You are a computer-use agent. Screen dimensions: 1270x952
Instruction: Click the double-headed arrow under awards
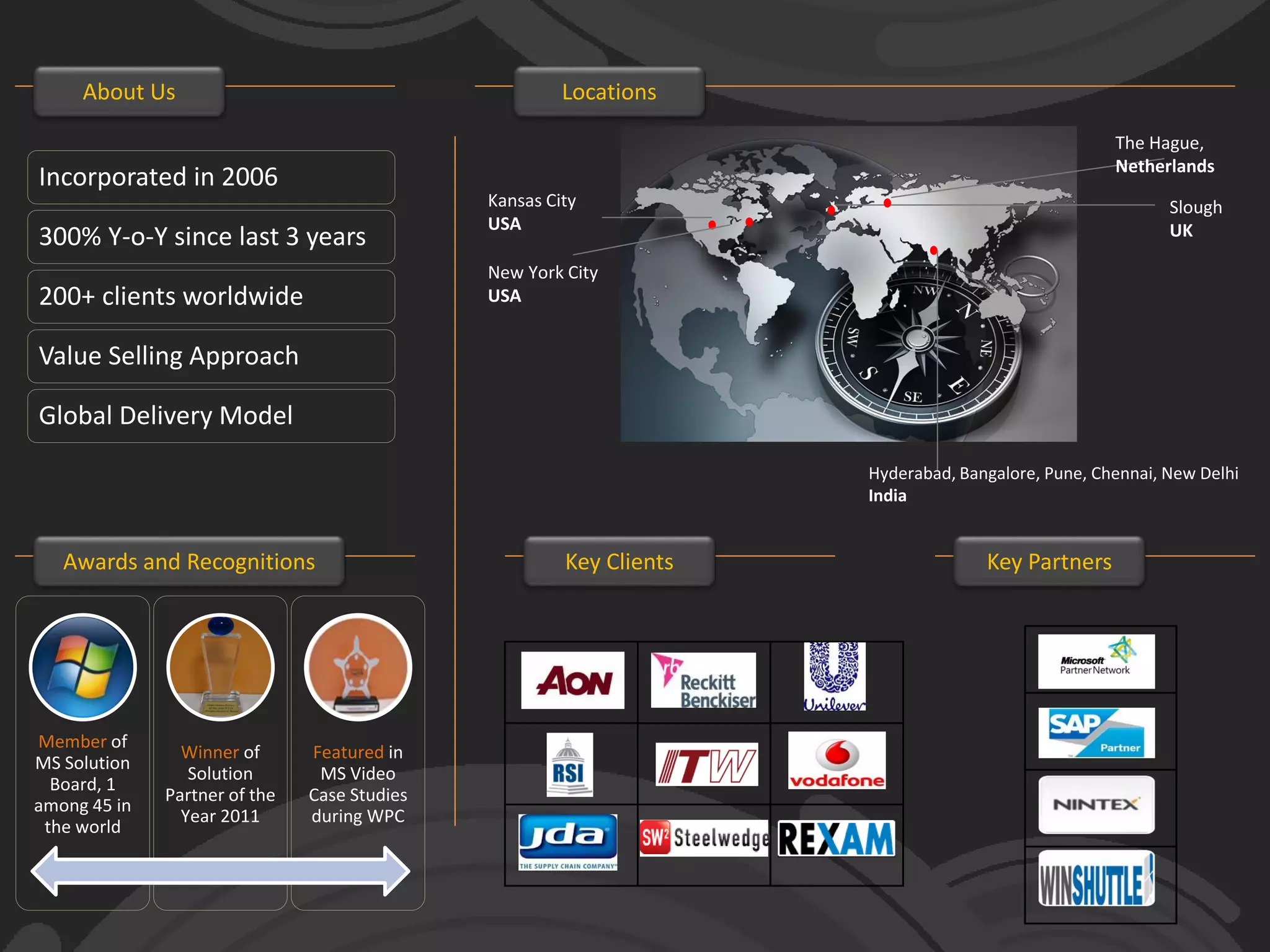coord(220,871)
